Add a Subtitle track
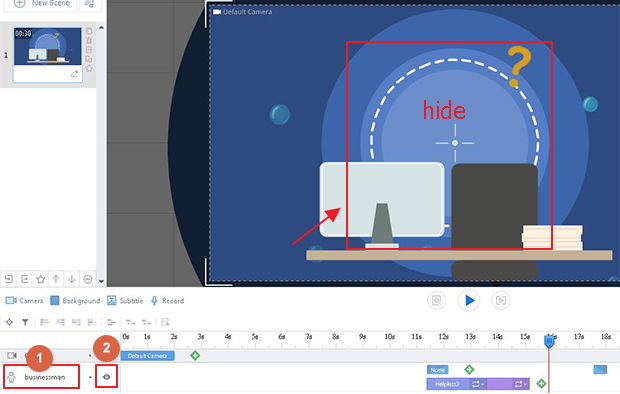 click(x=125, y=301)
